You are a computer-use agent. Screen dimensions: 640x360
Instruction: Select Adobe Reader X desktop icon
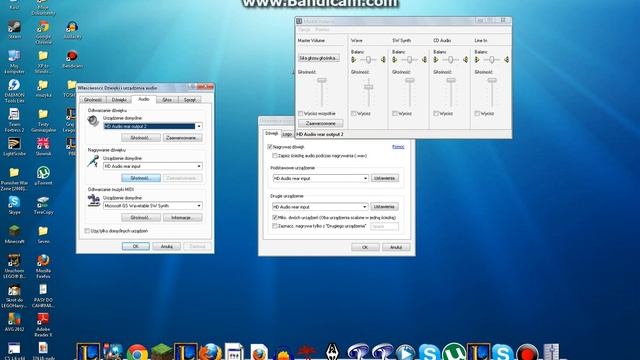point(43,325)
